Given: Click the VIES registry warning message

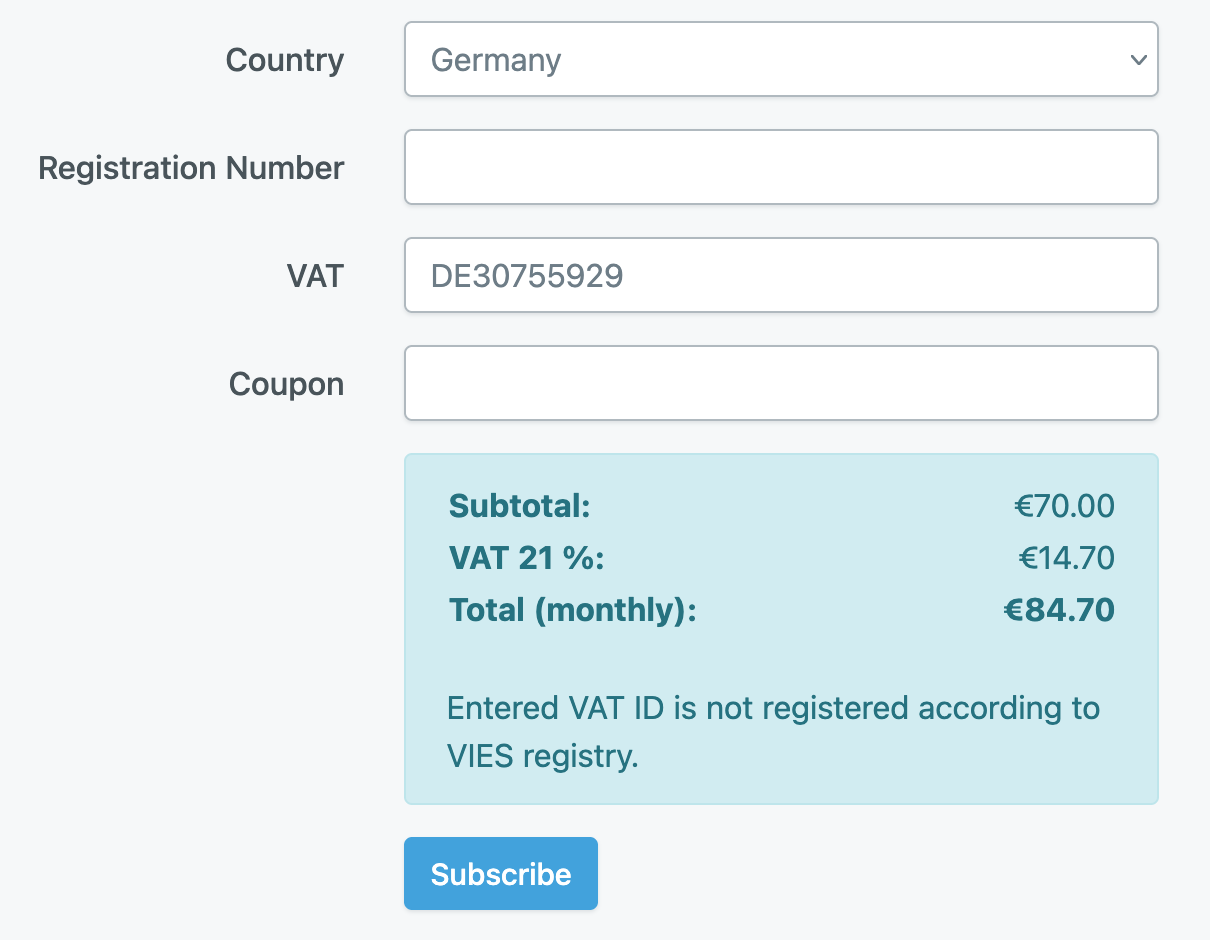Looking at the screenshot, I should click(773, 732).
